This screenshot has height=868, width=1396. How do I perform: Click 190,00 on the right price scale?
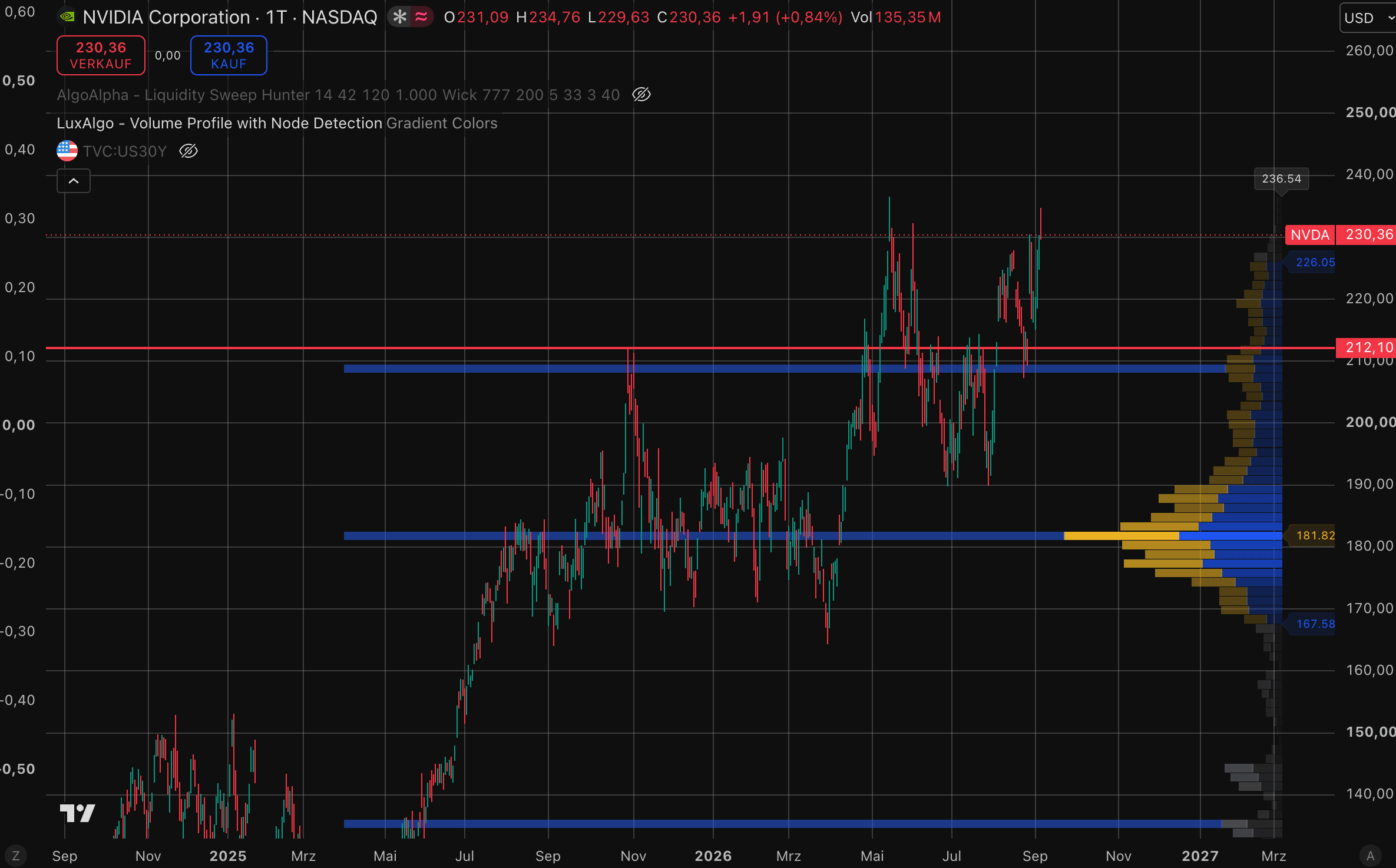coord(1370,484)
